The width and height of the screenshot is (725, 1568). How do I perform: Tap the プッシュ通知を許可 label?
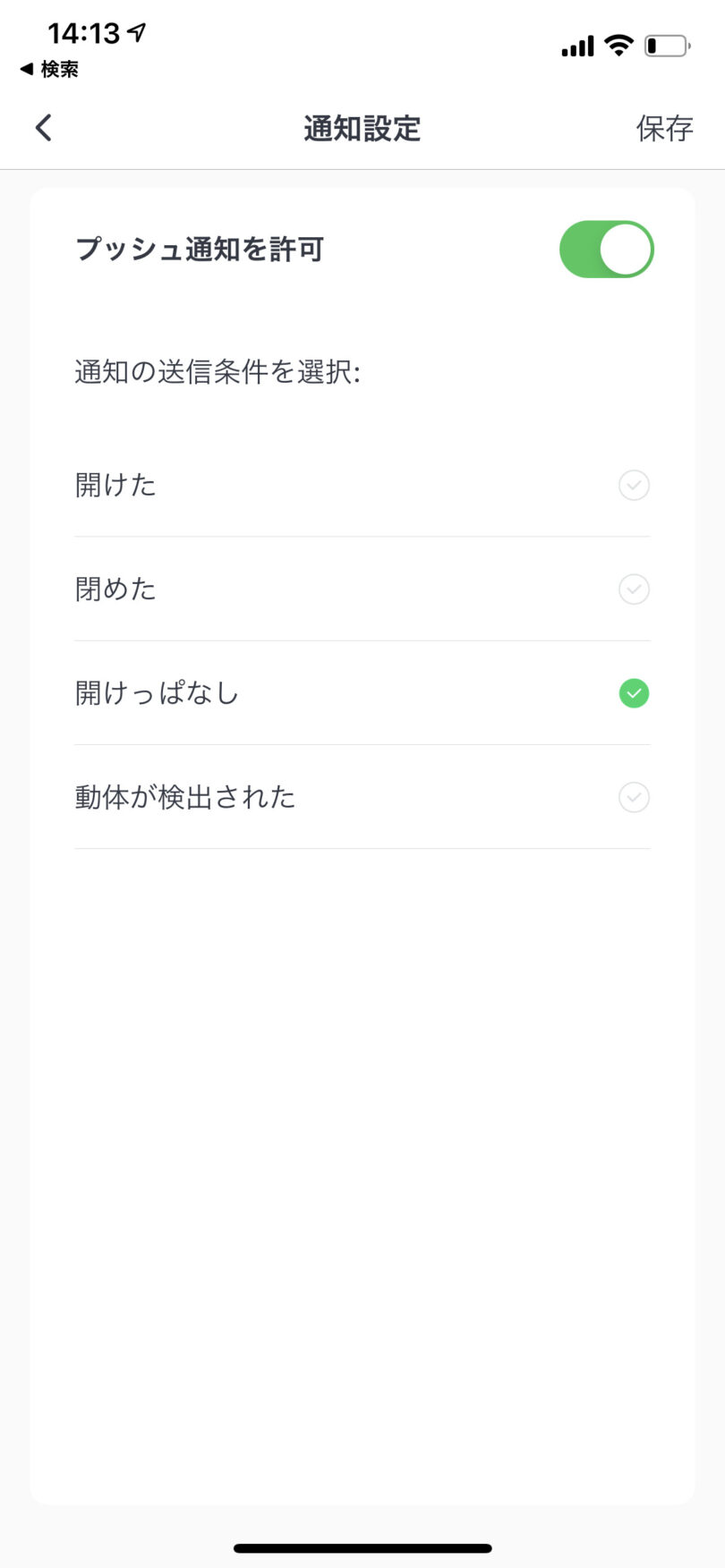pyautogui.click(x=199, y=250)
